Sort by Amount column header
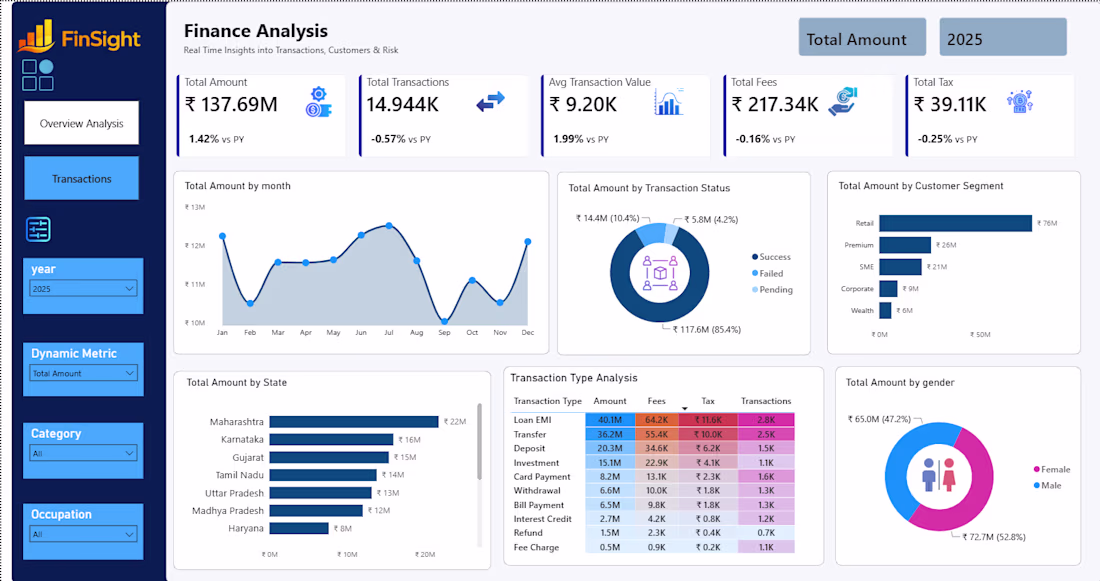1100x581 pixels. pos(610,401)
